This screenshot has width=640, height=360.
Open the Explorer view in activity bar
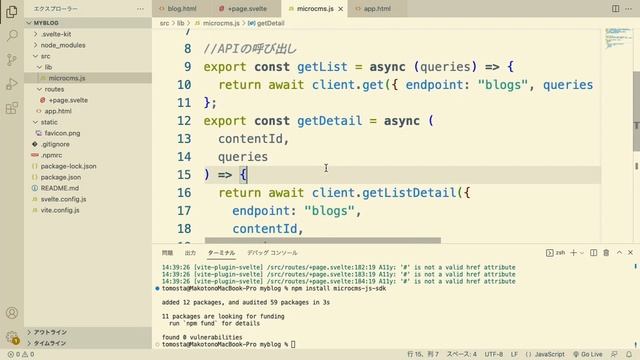[x=12, y=12]
